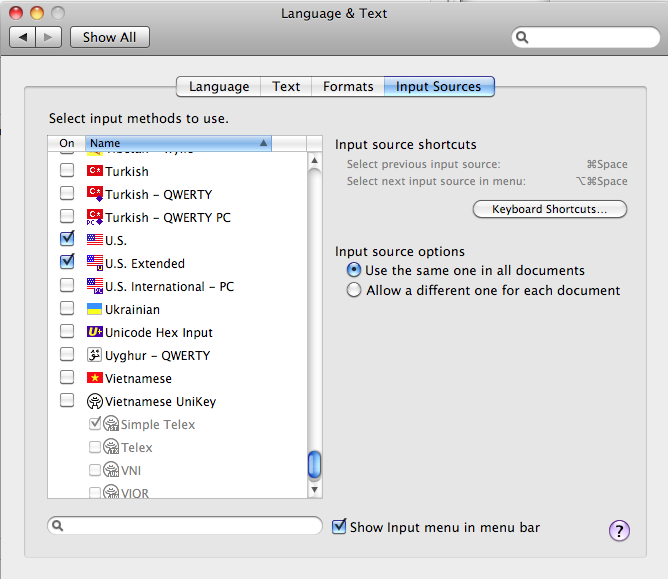Viewport: 668px width, 579px height.
Task: Select the Vietnamese UniKey row text
Action: point(160,402)
